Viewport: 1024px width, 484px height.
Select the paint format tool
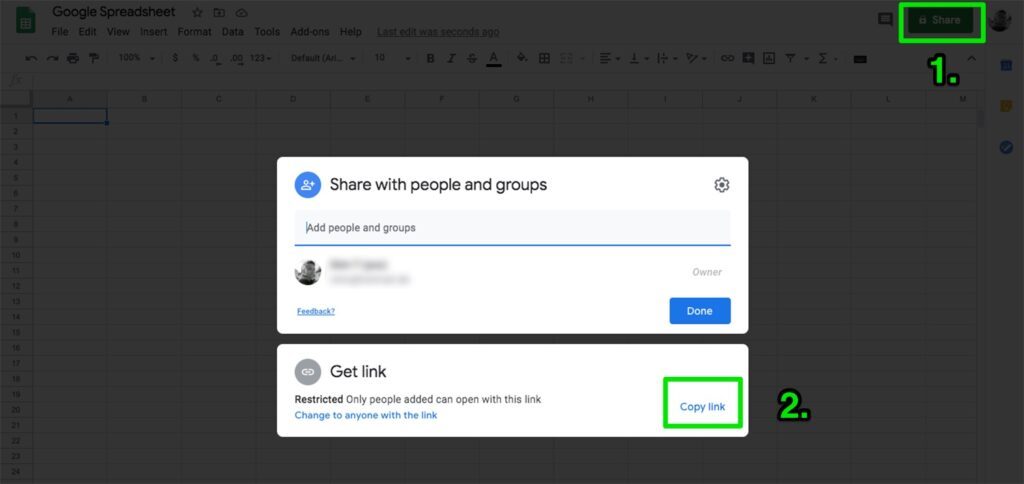[x=93, y=58]
